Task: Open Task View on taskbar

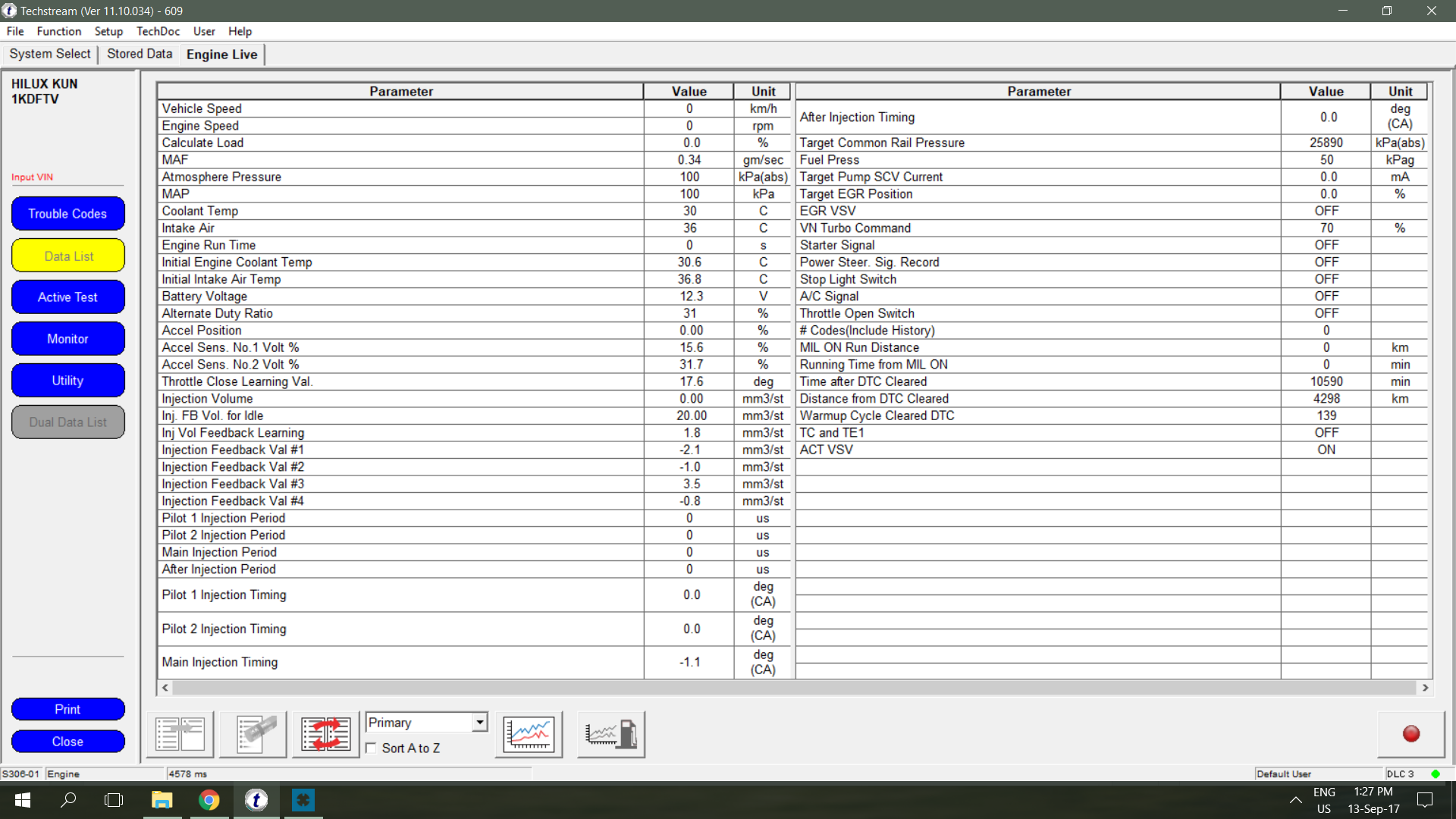Action: (114, 800)
